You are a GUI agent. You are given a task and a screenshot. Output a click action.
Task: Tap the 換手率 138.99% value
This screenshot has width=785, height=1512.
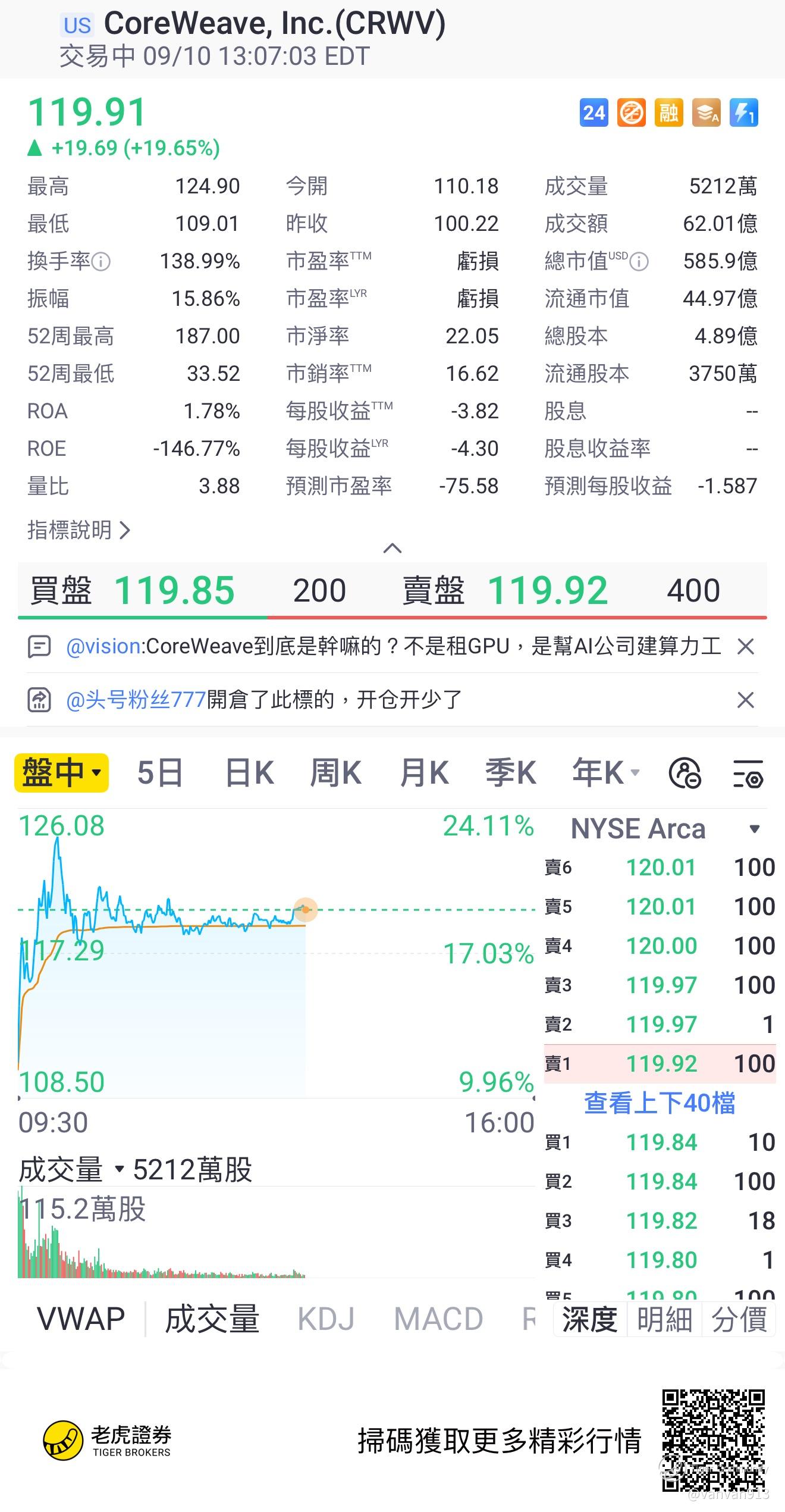click(x=200, y=261)
